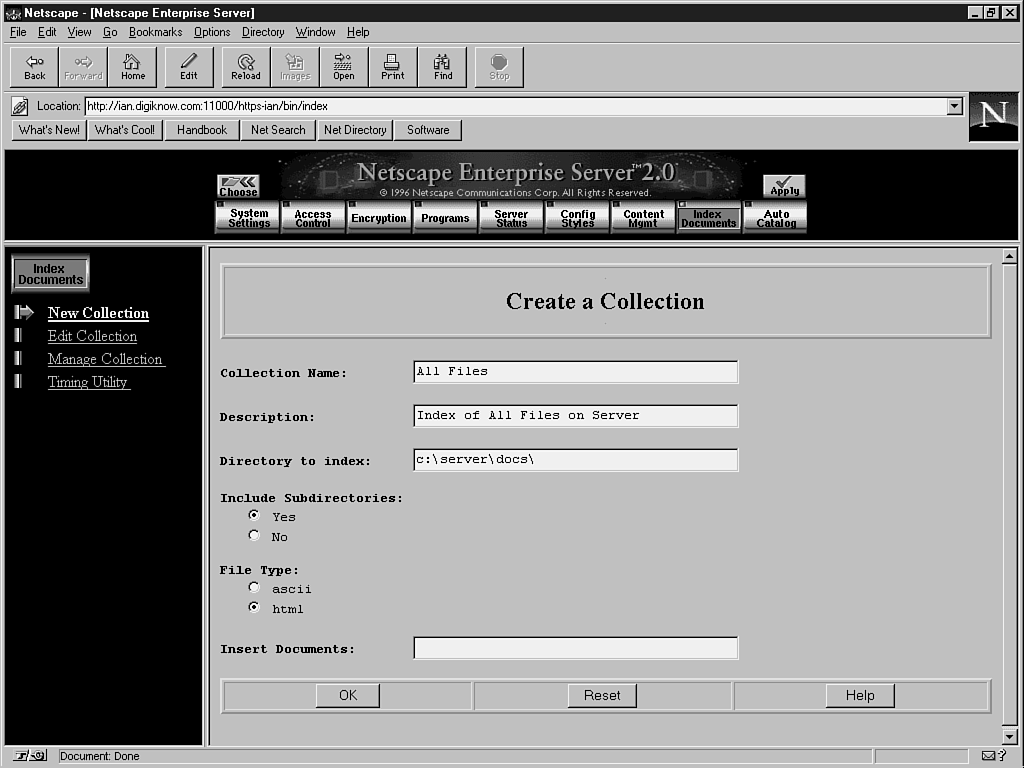Open the Window menu
This screenshot has height=768, width=1024.
pos(315,32)
